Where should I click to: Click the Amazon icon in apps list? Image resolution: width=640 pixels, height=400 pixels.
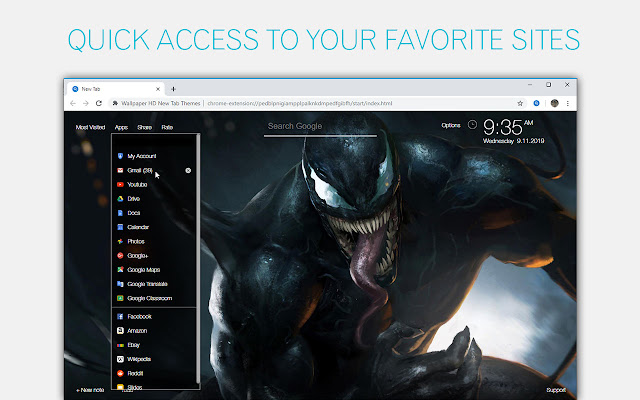tap(120, 331)
